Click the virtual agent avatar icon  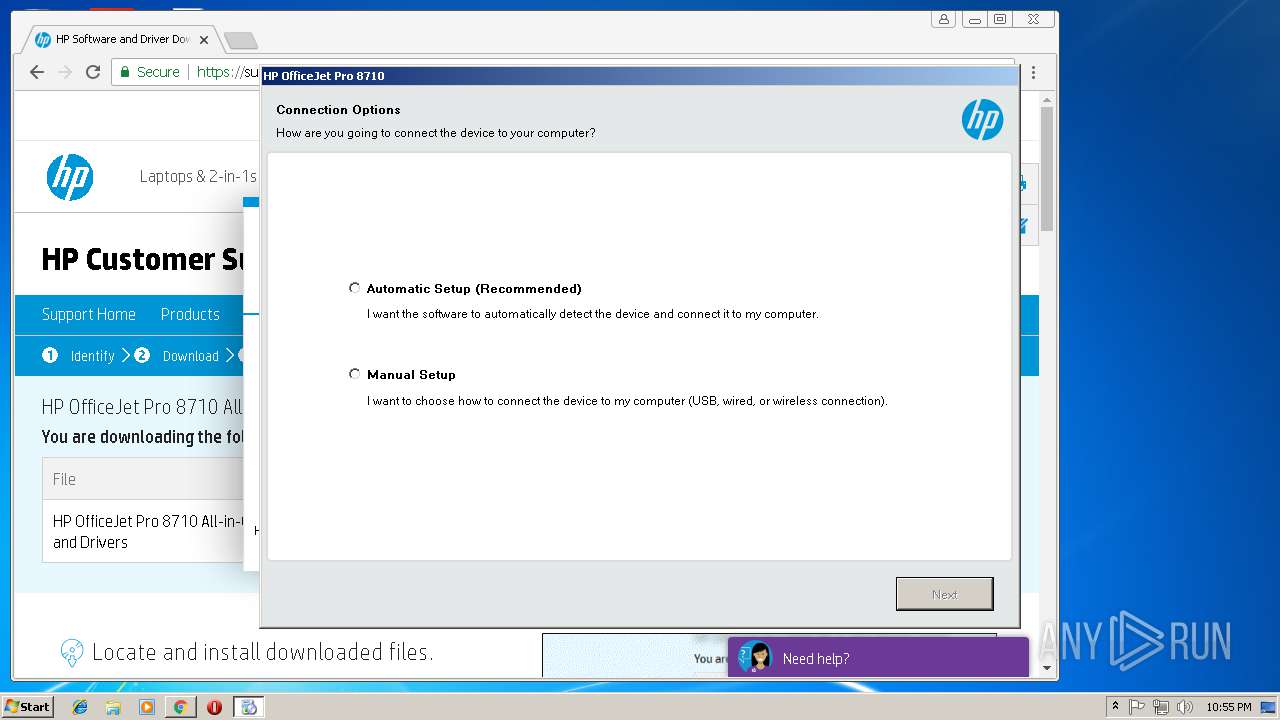756,657
